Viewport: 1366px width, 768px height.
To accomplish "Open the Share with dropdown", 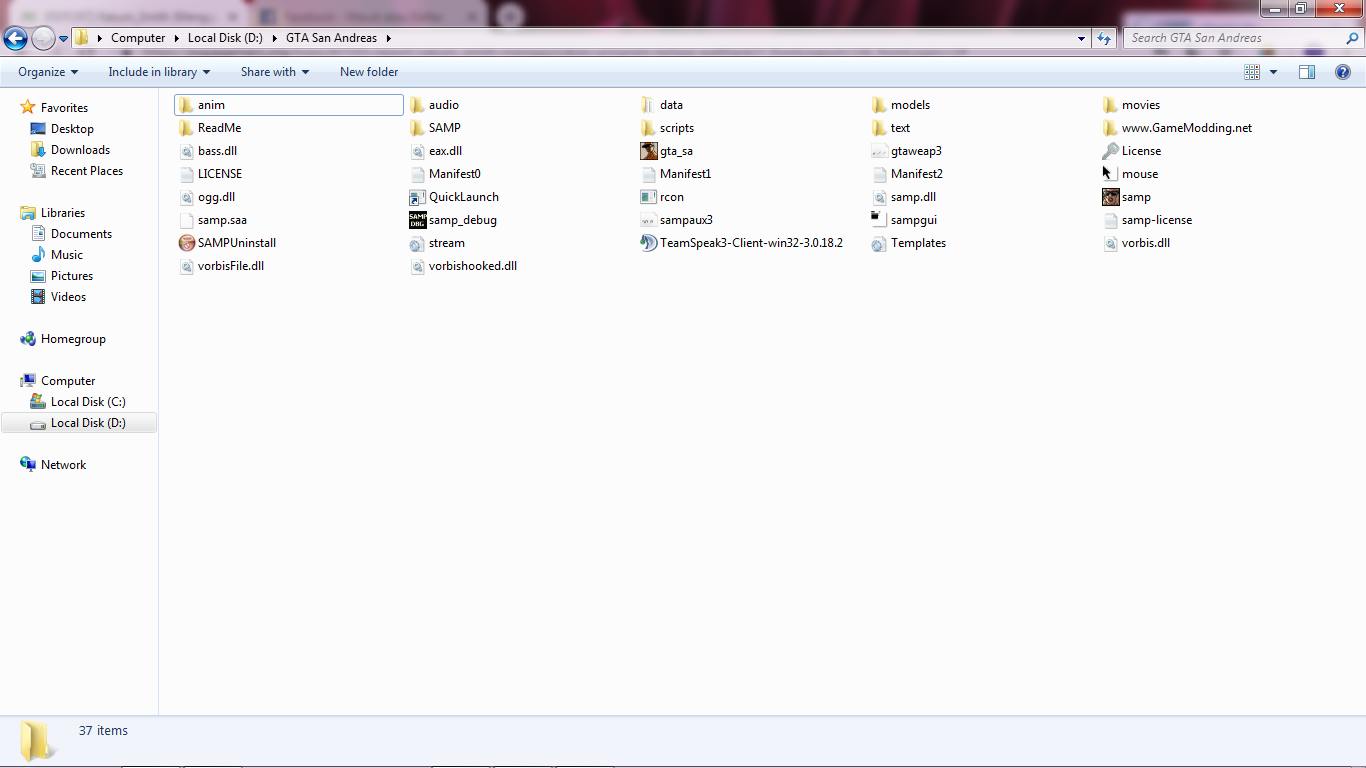I will coord(275,72).
